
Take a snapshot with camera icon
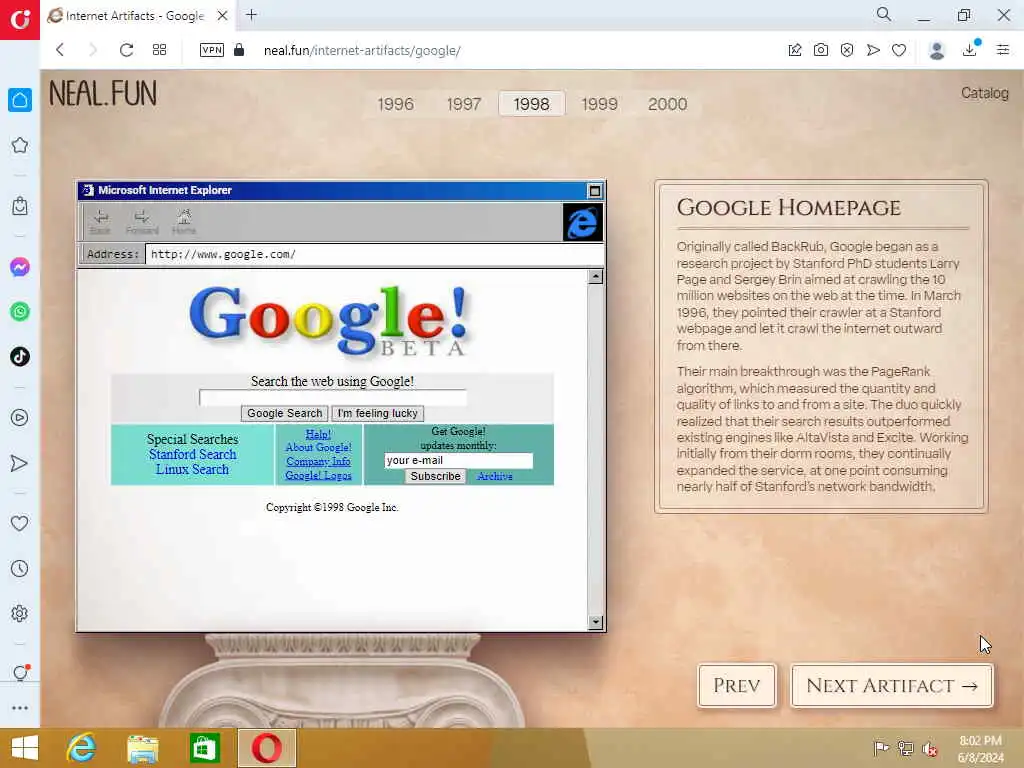(x=821, y=50)
